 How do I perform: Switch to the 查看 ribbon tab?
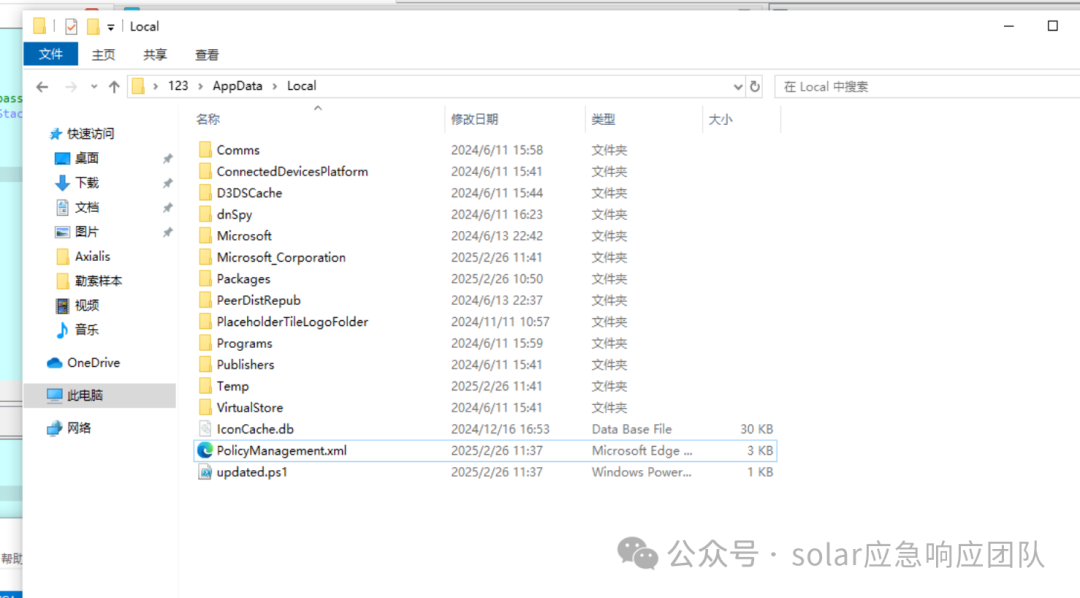click(x=207, y=54)
